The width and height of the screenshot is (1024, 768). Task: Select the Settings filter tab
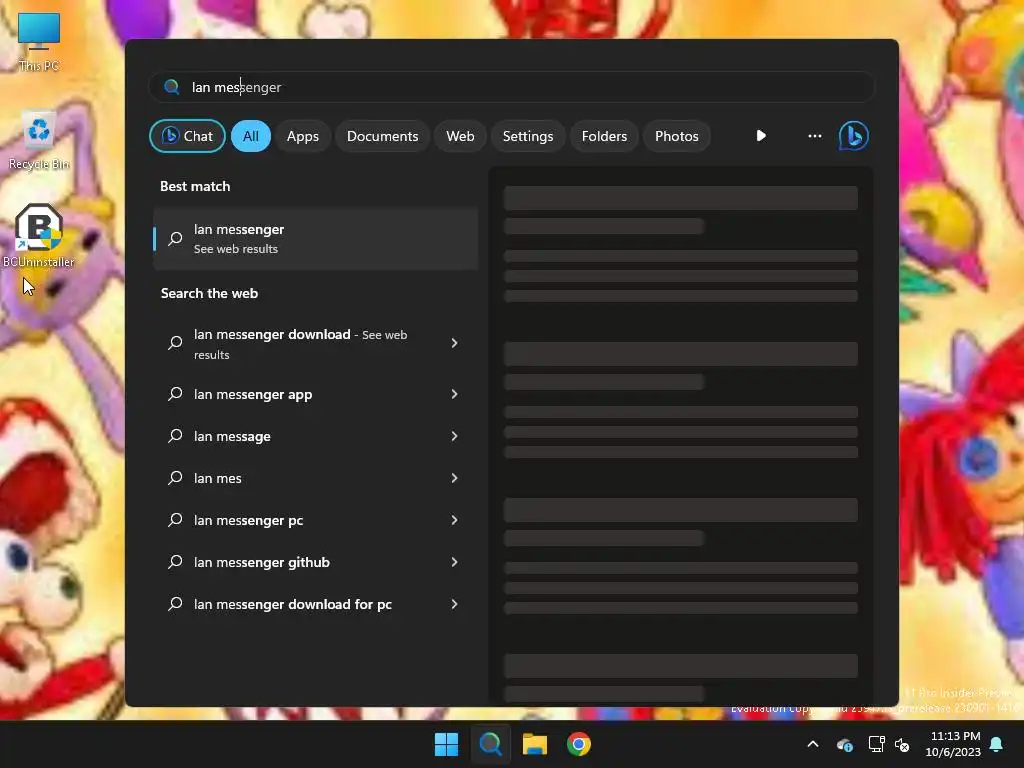click(x=528, y=136)
